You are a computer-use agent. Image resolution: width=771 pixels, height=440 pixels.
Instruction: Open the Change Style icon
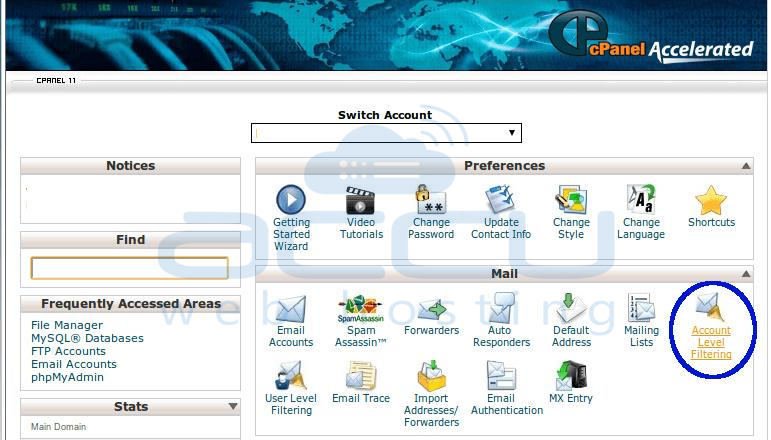[571, 200]
